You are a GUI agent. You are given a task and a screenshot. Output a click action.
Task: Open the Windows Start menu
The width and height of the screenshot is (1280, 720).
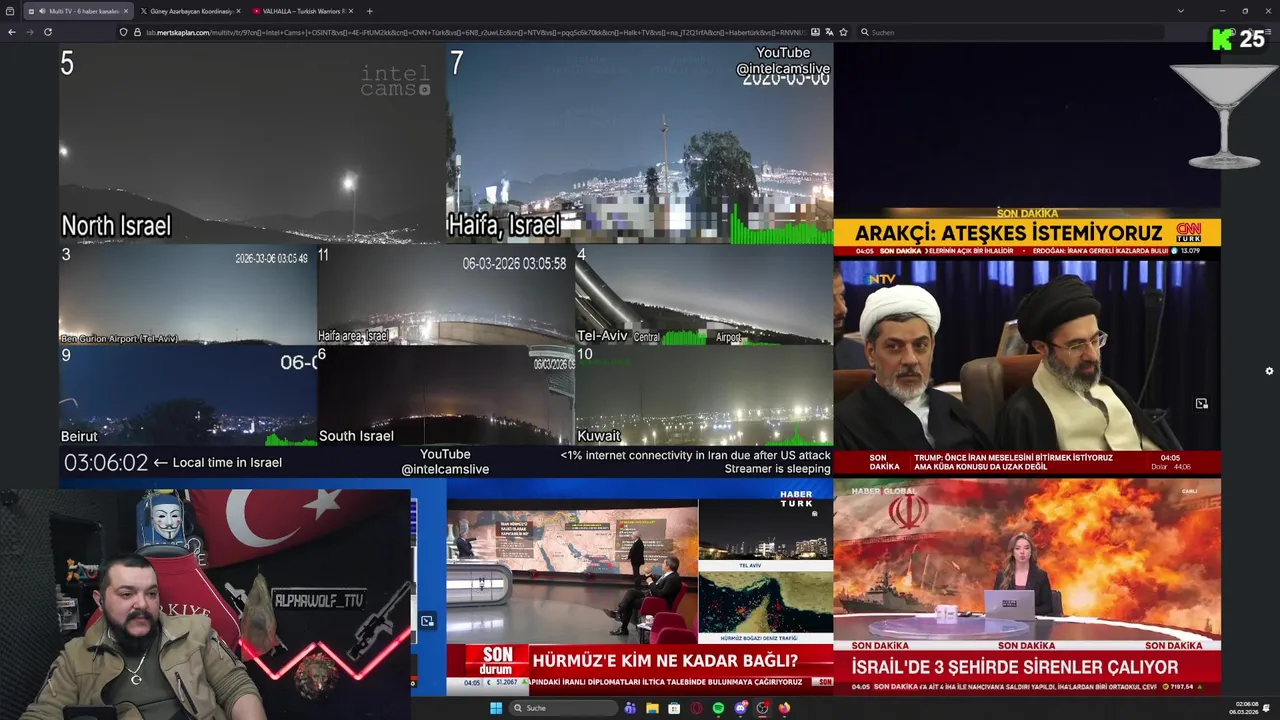coord(496,708)
